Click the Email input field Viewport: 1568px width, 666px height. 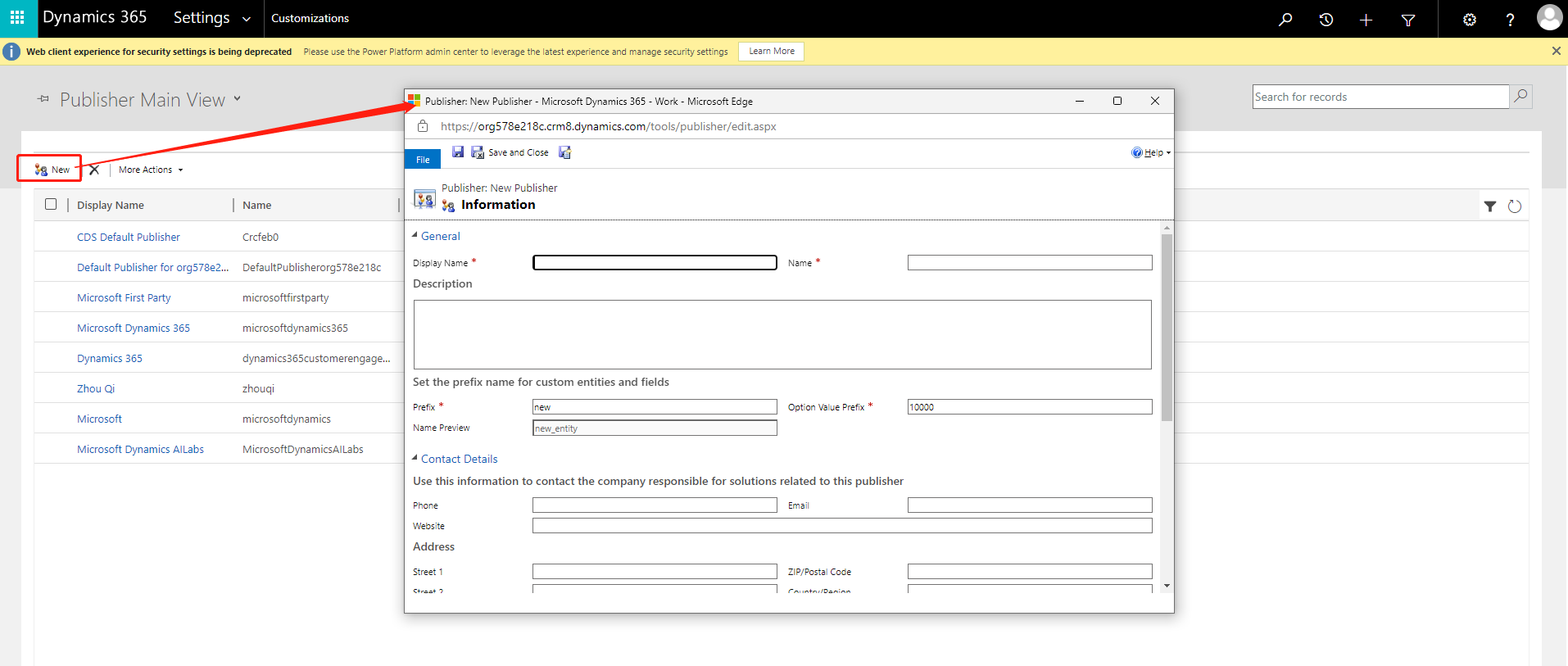(x=1030, y=505)
